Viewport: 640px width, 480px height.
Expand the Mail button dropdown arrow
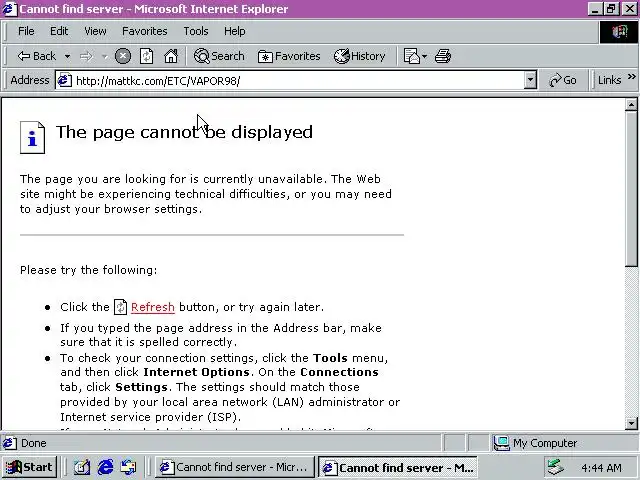[425, 56]
